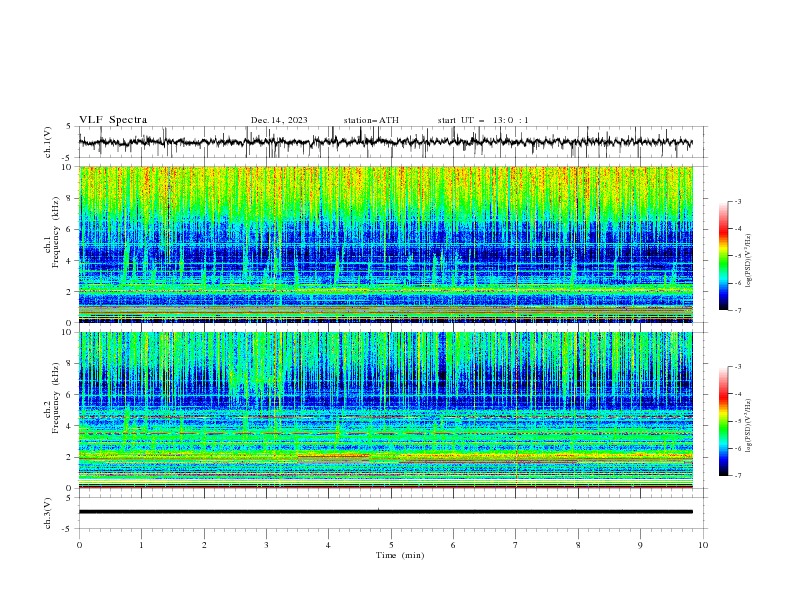Click the "-7" tick of the ch.2 colorbar
The image size is (792, 612).
click(737, 475)
